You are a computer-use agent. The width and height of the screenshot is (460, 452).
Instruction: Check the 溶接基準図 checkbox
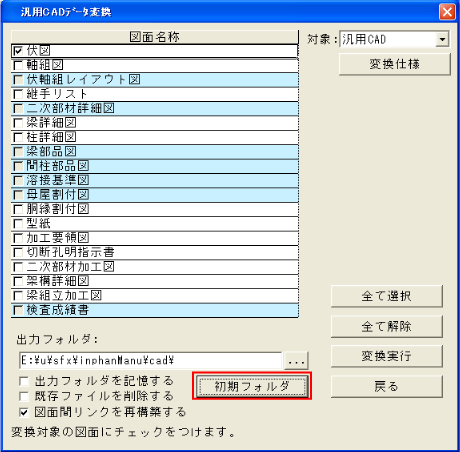point(18,181)
